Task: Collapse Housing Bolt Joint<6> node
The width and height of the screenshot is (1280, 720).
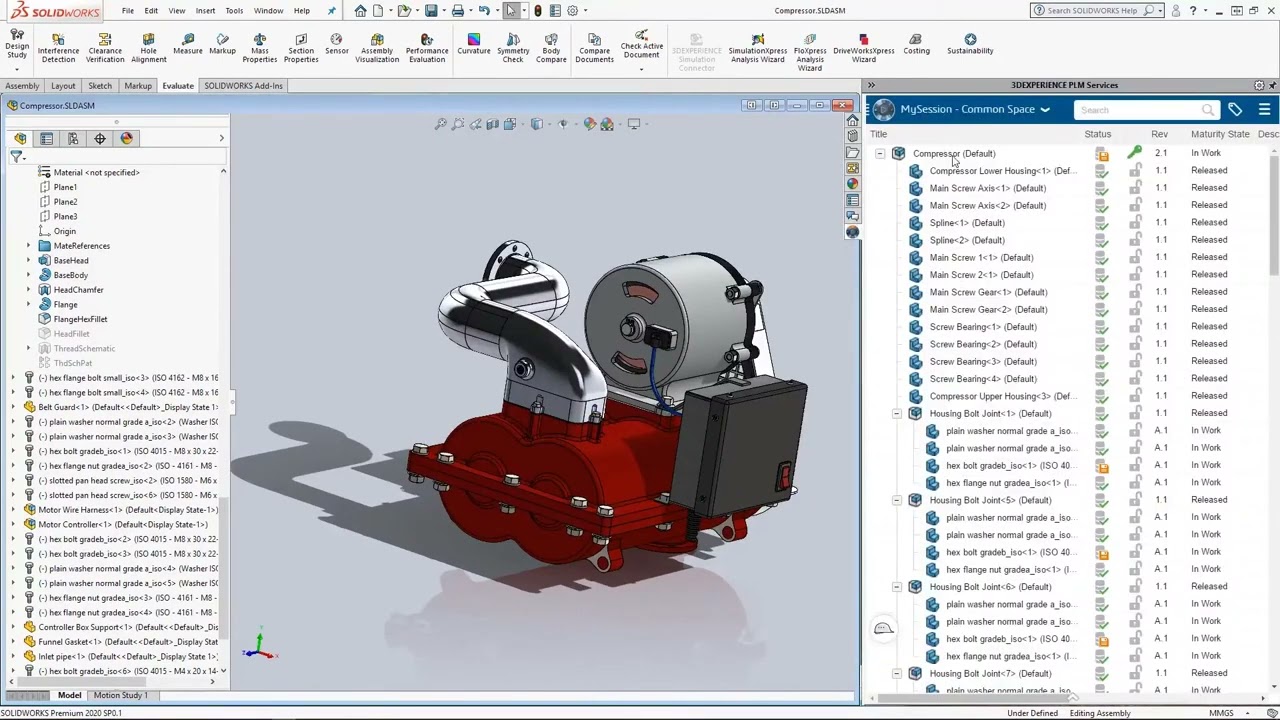Action: coord(897,587)
